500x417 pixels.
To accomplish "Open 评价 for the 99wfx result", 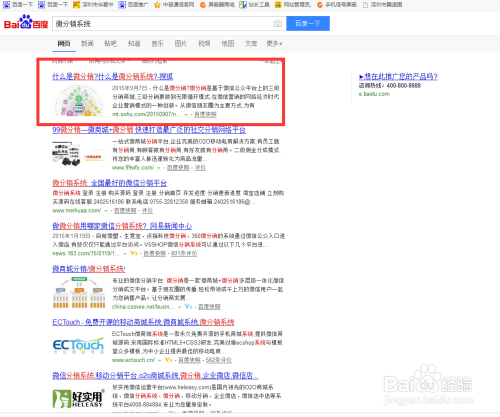I will [x=200, y=168].
